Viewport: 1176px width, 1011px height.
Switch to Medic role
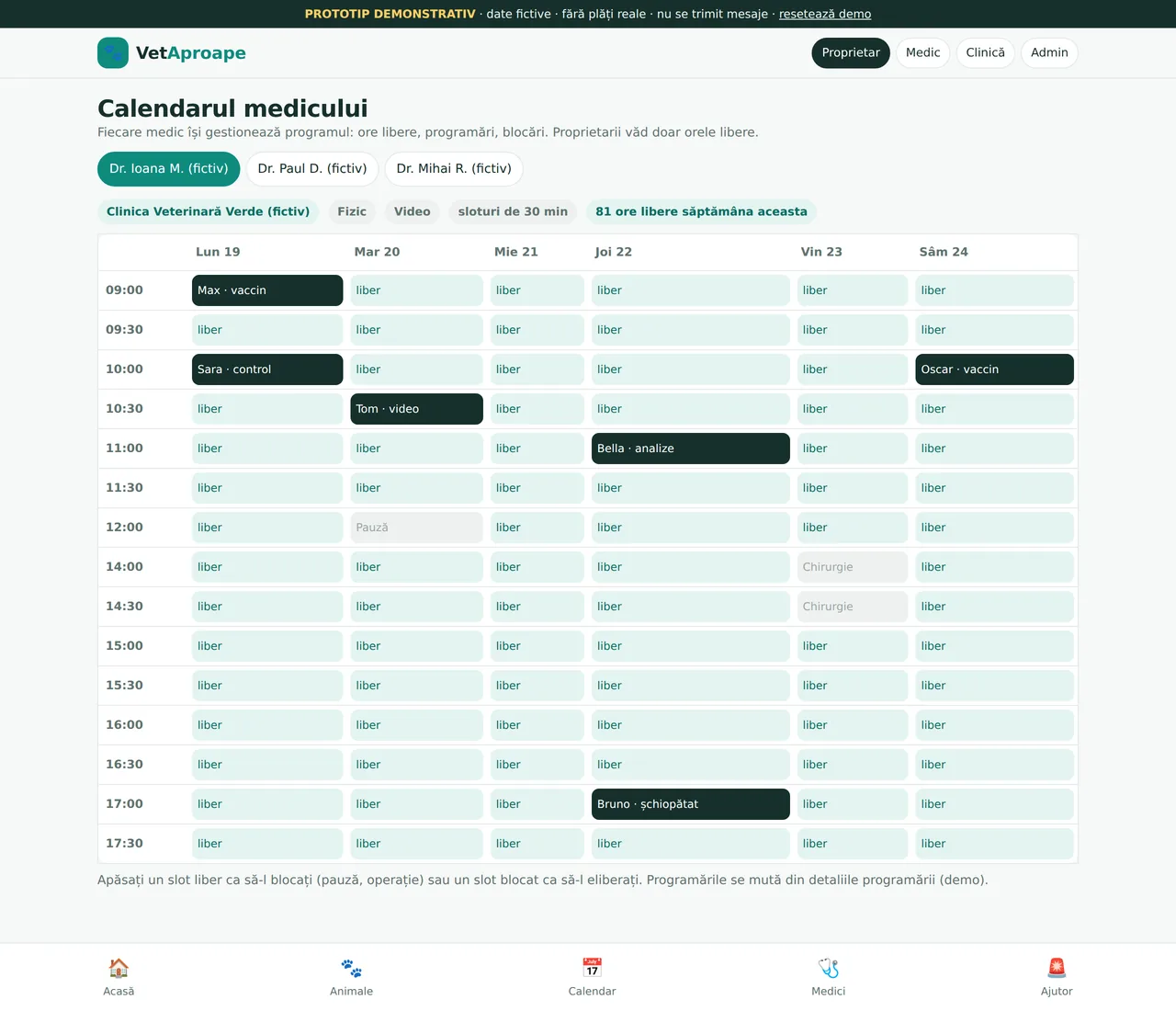pos(923,53)
